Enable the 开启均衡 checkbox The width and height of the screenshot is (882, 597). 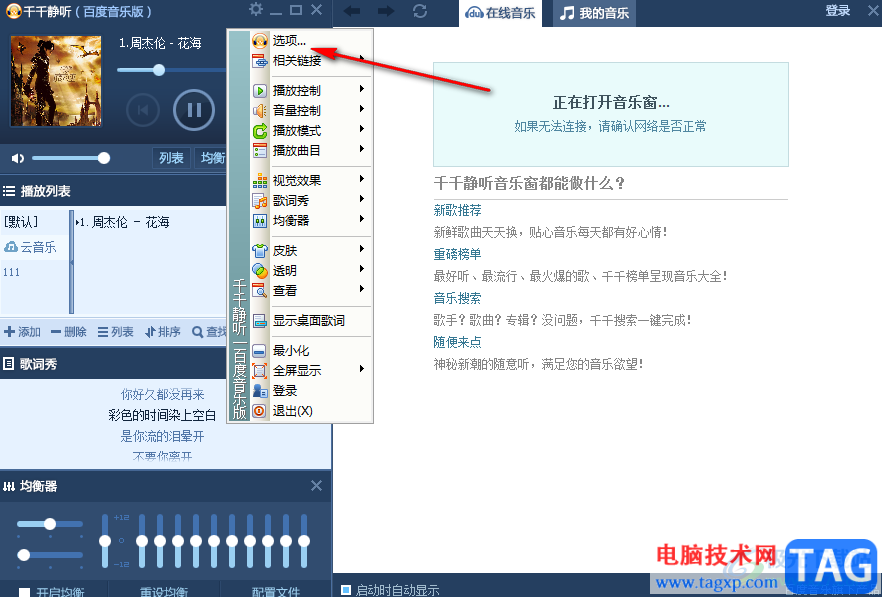24,592
